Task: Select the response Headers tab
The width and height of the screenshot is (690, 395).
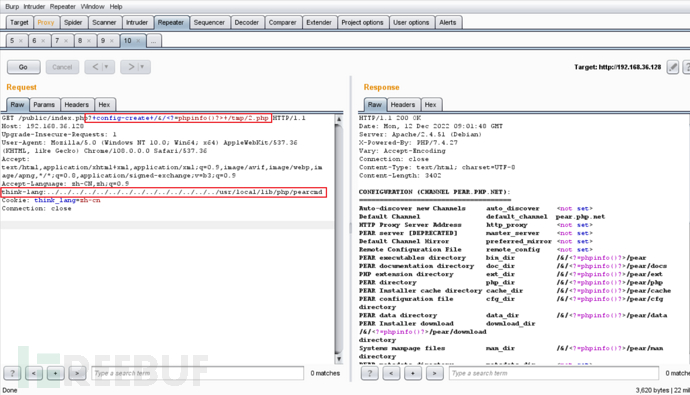Action: tap(403, 105)
